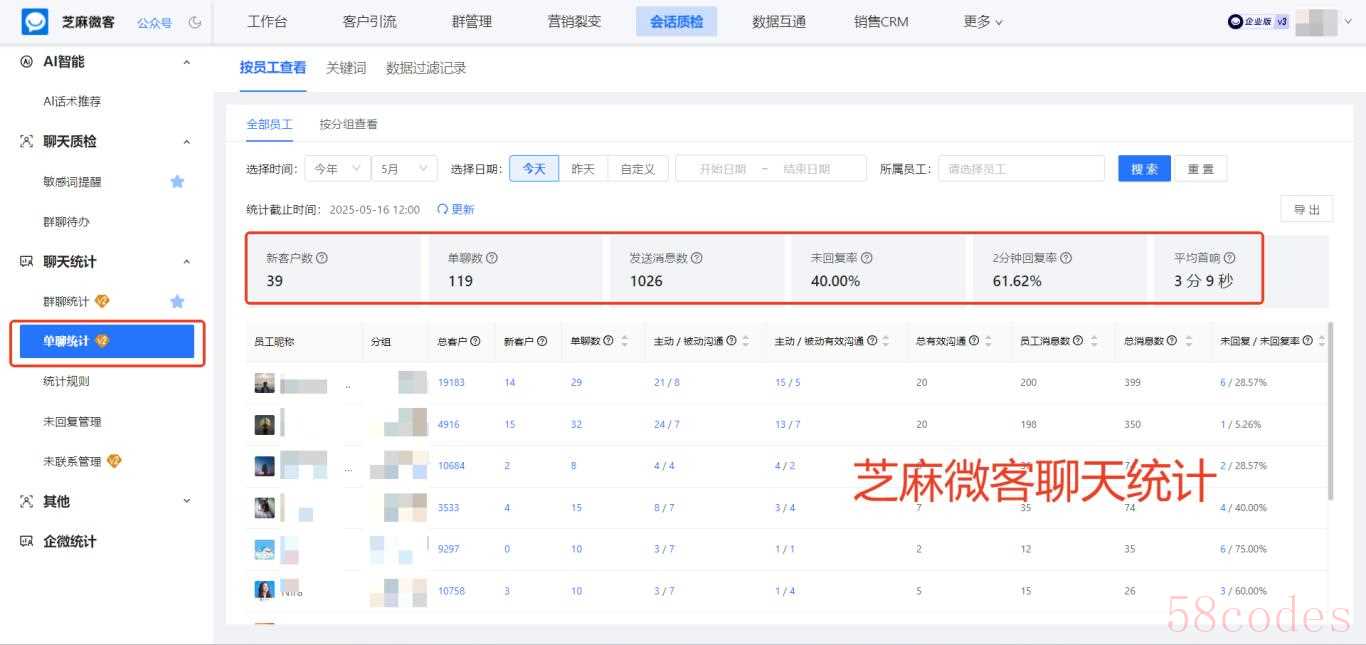This screenshot has width=1366, height=645.
Task: Open the 工作台 top menu
Action: click(x=267, y=21)
